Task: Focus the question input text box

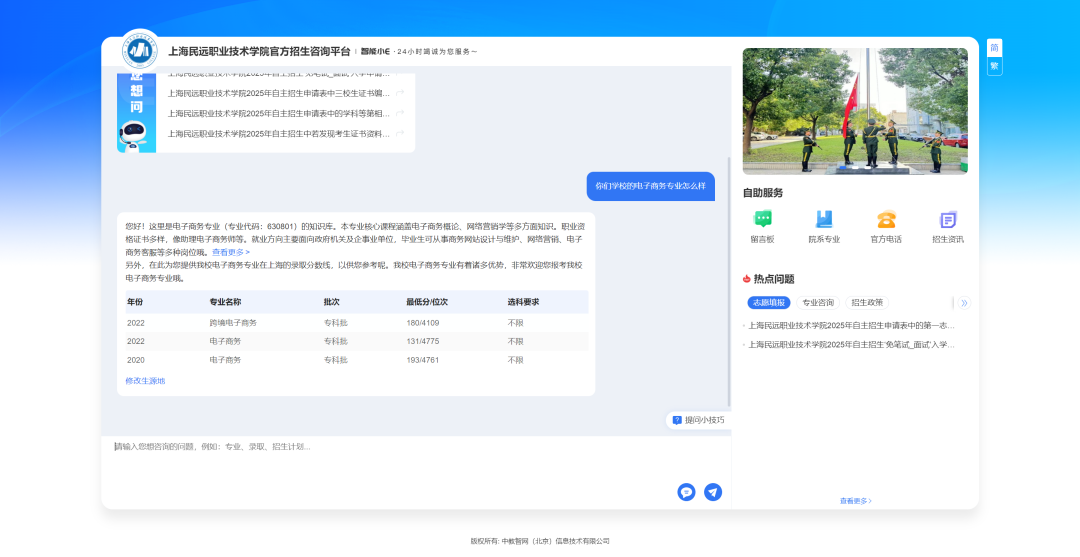Action: coord(416,458)
